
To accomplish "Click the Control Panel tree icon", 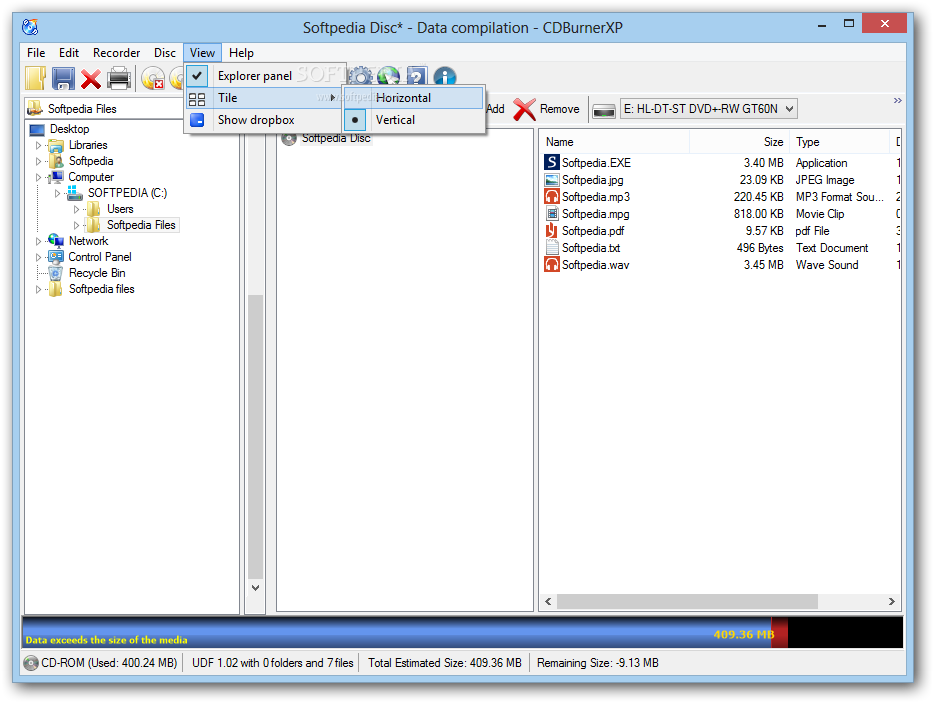I will [55, 257].
